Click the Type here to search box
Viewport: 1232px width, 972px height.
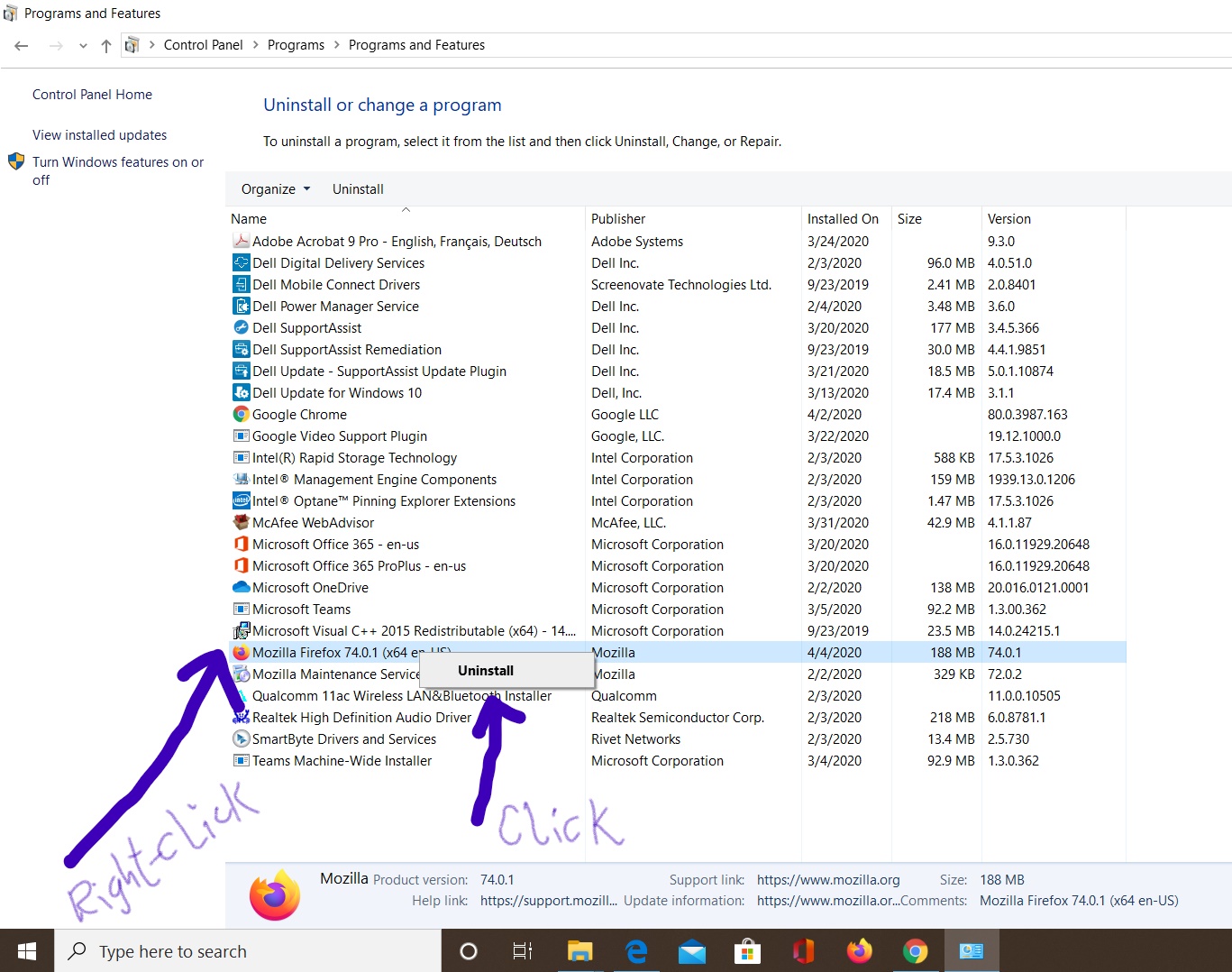248,951
